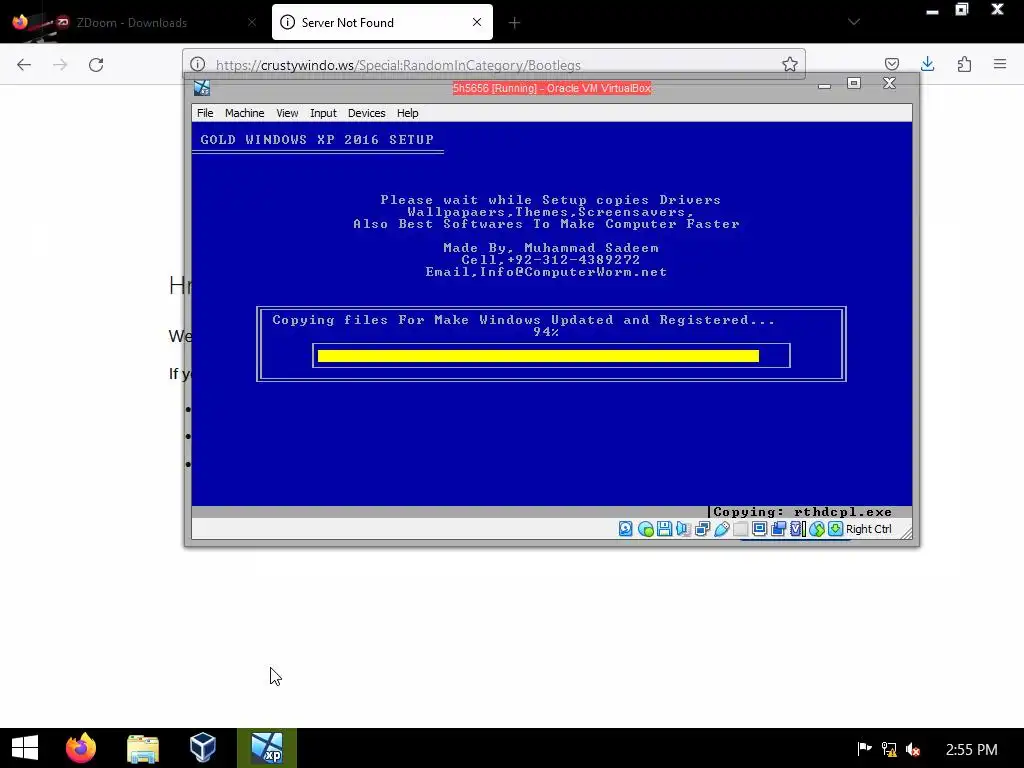Click the recording indicator icon

(778, 529)
